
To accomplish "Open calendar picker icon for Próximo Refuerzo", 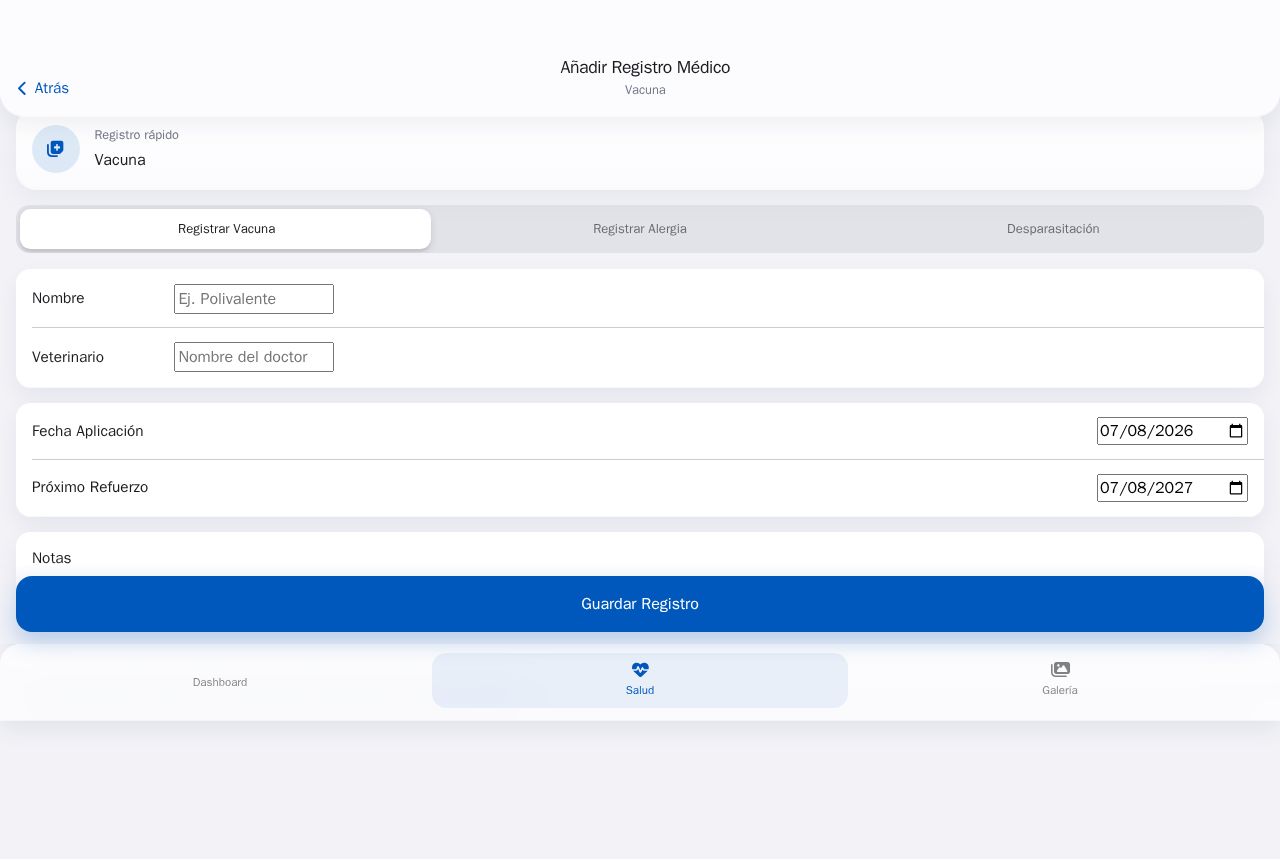I will click(1236, 488).
